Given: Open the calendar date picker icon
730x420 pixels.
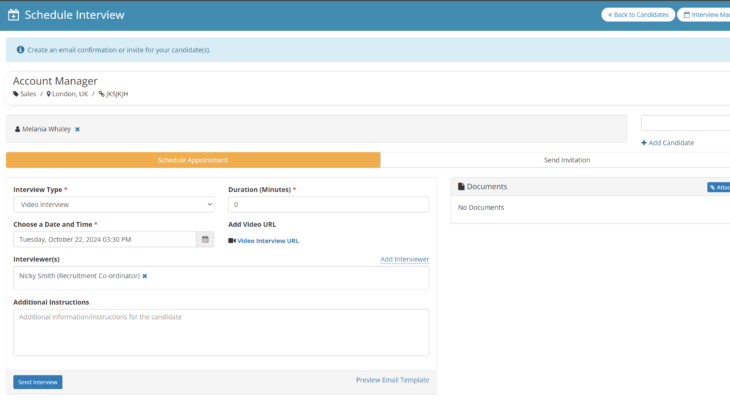Looking at the screenshot, I should click(205, 240).
